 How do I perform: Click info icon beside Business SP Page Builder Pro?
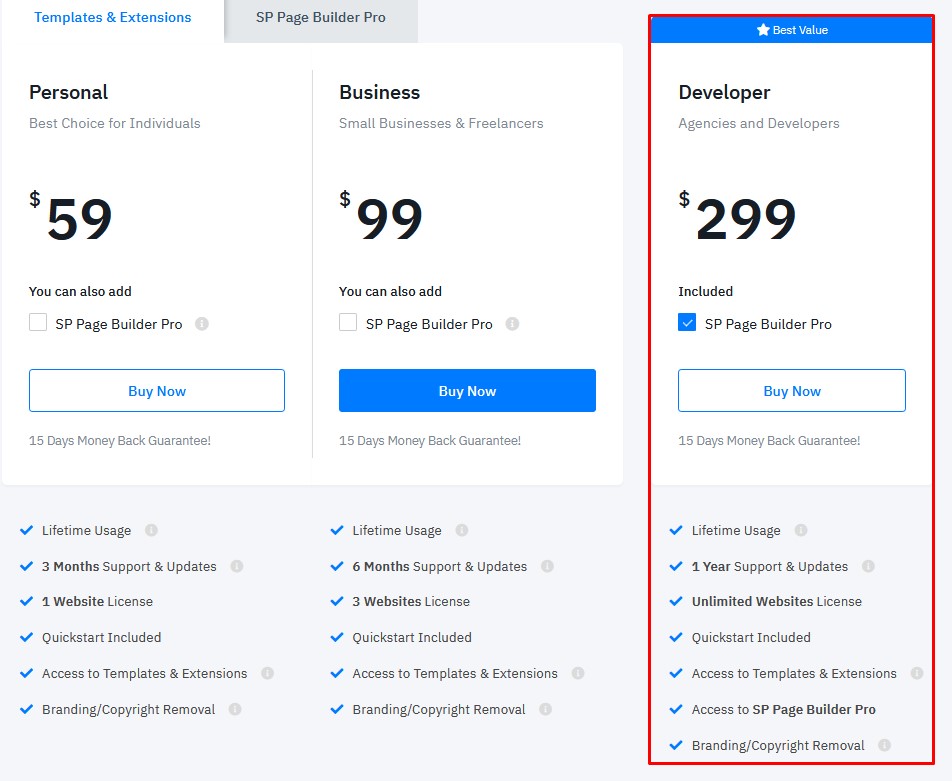tap(512, 324)
